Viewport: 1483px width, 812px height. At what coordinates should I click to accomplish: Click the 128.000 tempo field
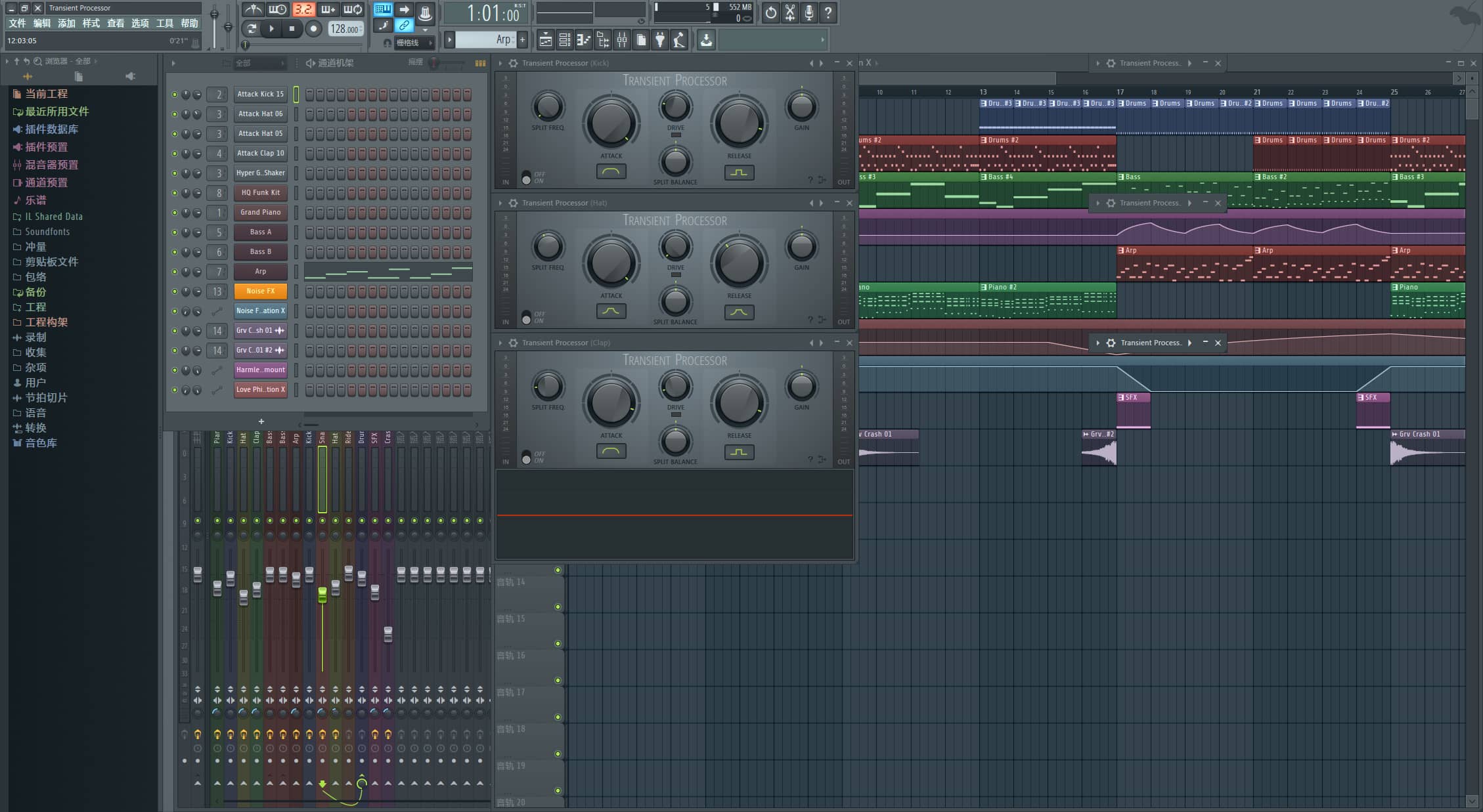pyautogui.click(x=345, y=29)
